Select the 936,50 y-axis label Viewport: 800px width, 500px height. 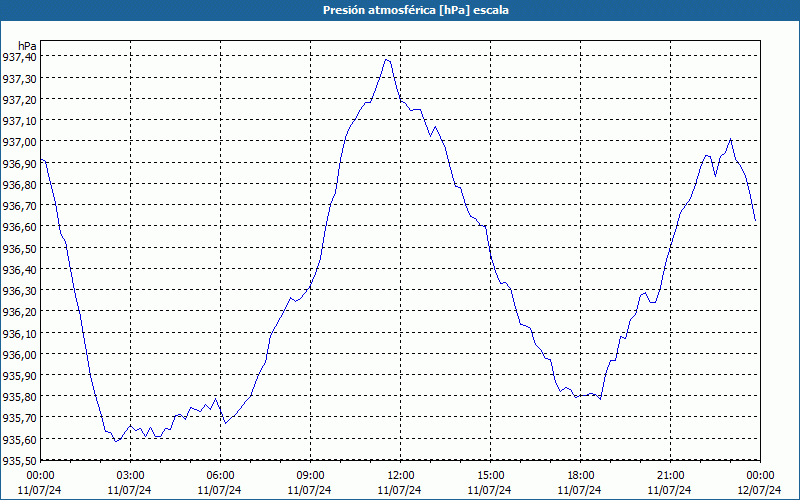(19, 248)
